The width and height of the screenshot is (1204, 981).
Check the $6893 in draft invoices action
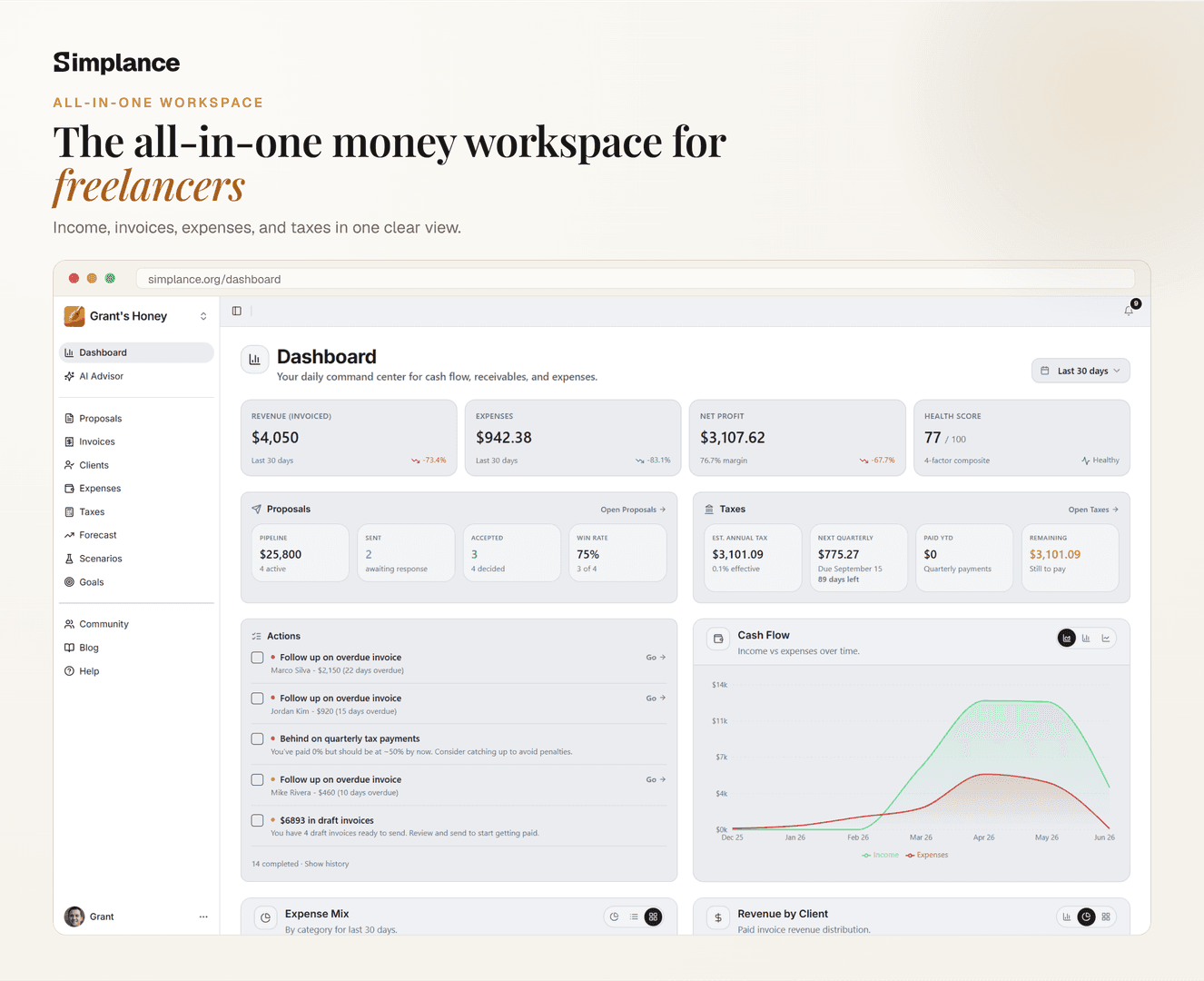coord(257,821)
